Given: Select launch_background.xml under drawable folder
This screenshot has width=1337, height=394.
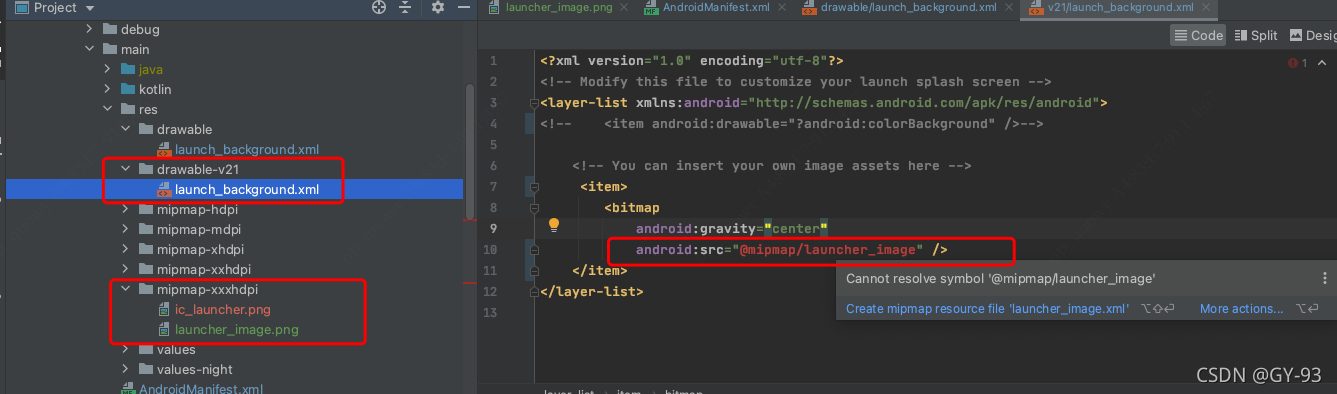Looking at the screenshot, I should (x=247, y=149).
